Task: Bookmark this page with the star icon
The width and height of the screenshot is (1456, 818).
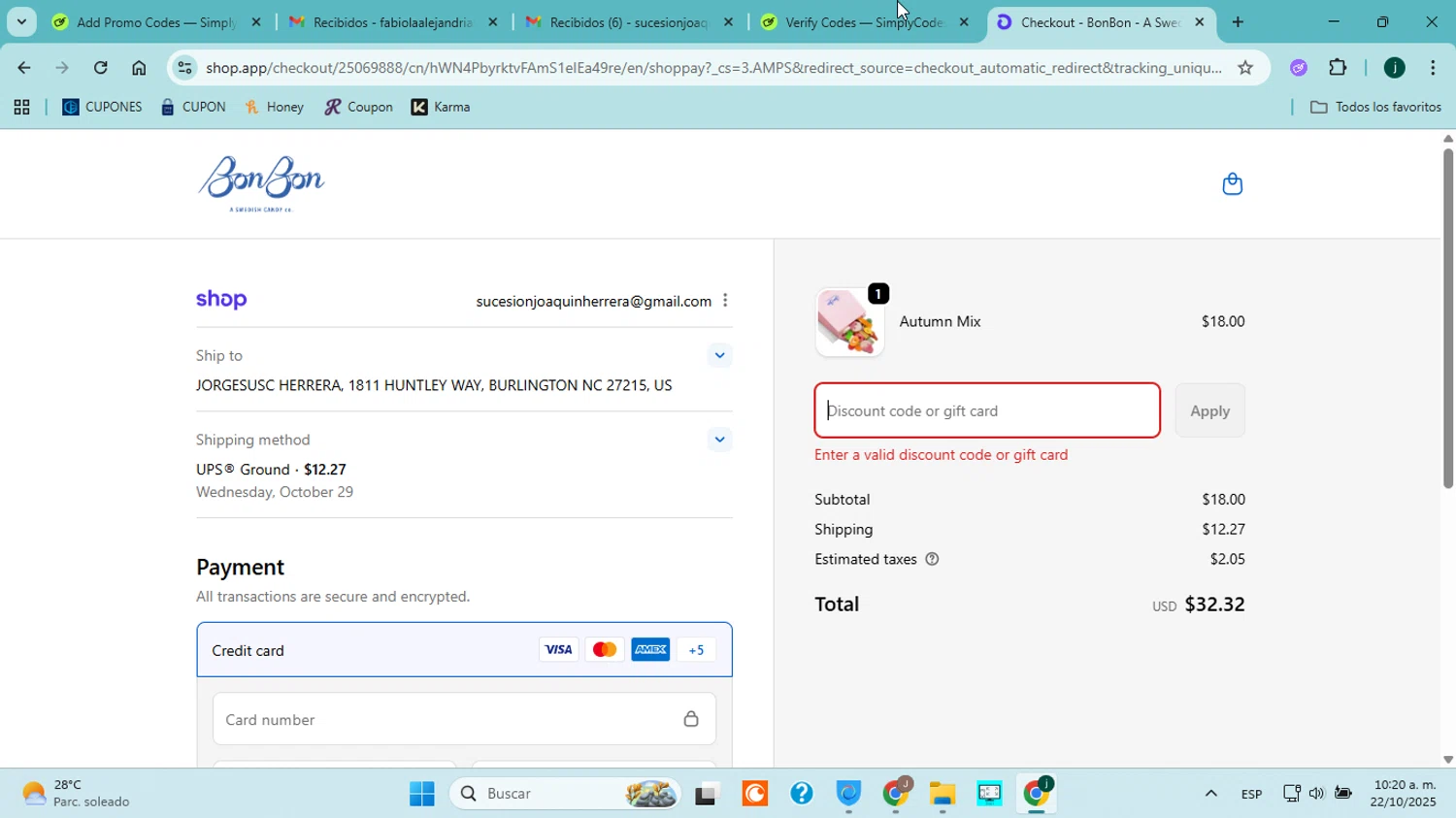Action: tap(1245, 68)
